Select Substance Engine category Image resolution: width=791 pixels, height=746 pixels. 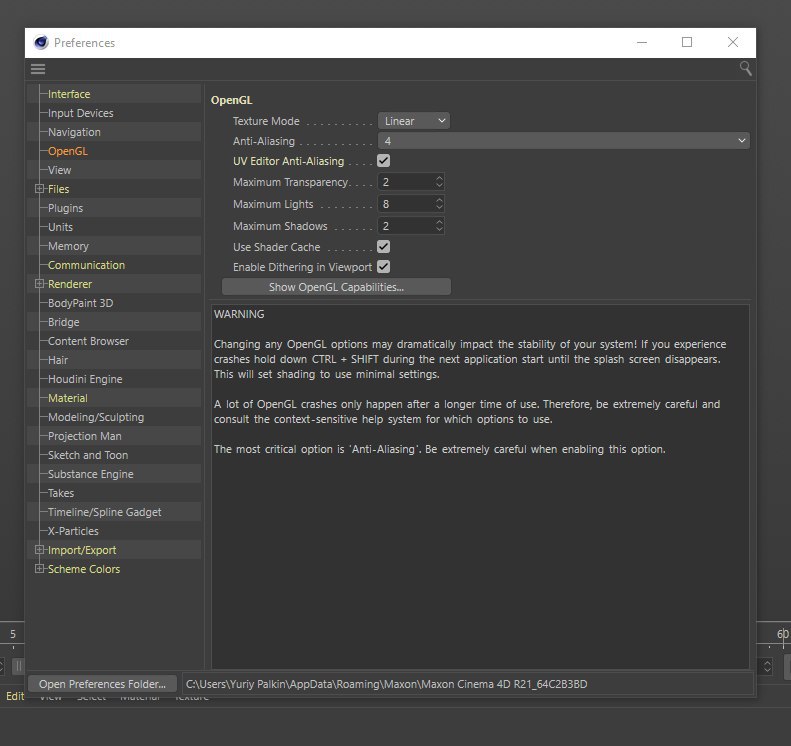(91, 474)
